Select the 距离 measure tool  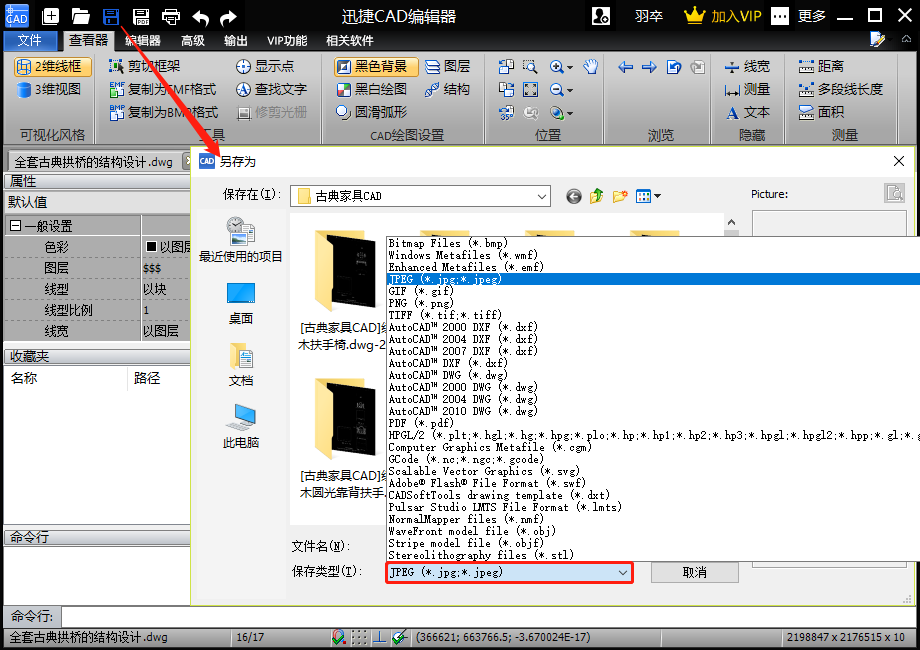coord(821,66)
